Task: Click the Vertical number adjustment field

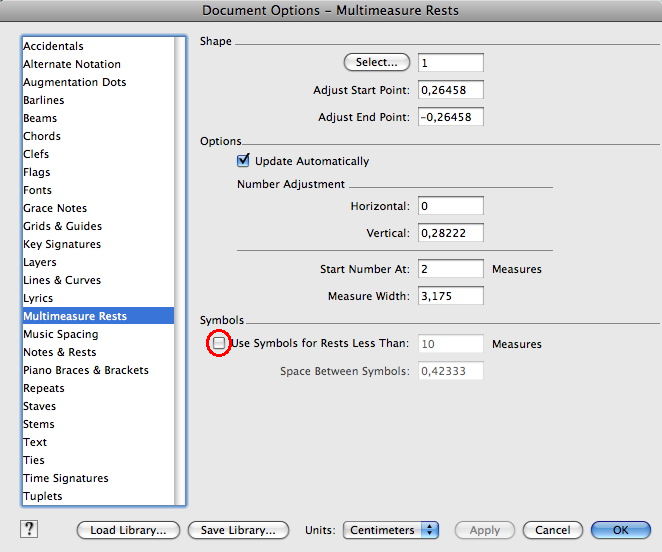Action: click(450, 233)
